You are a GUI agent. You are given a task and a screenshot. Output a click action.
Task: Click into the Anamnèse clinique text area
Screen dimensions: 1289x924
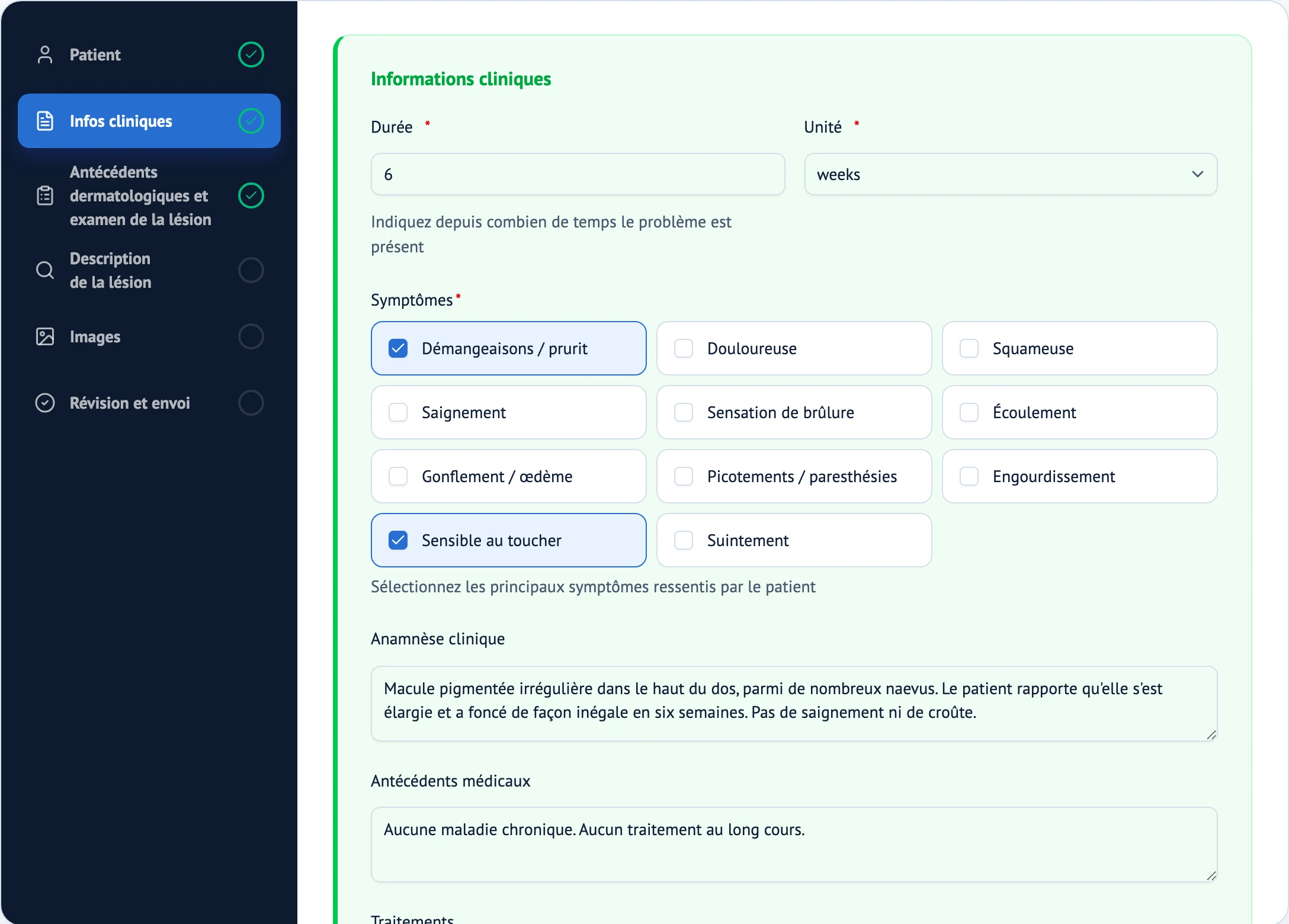tap(794, 704)
